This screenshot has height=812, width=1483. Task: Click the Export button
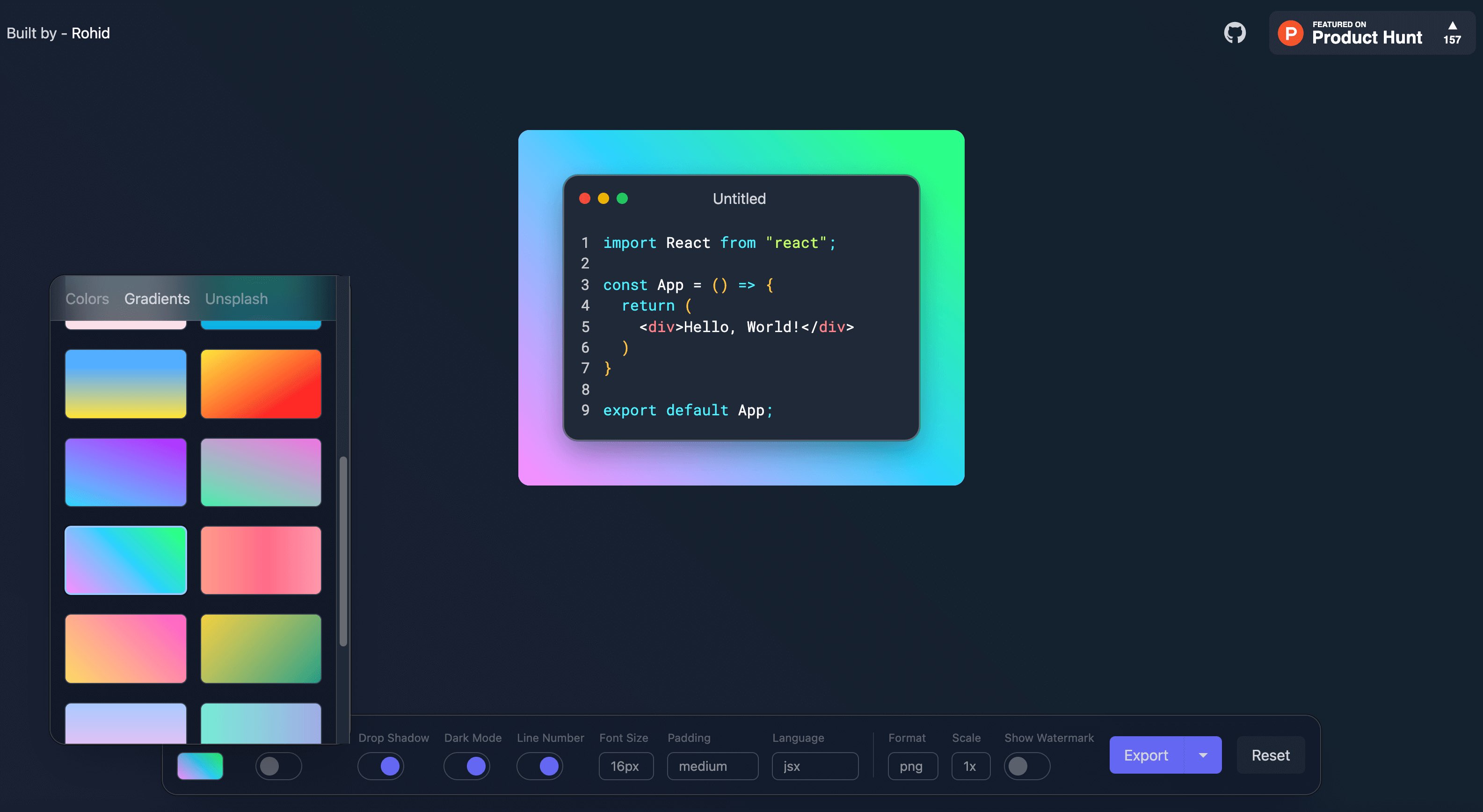click(x=1146, y=755)
